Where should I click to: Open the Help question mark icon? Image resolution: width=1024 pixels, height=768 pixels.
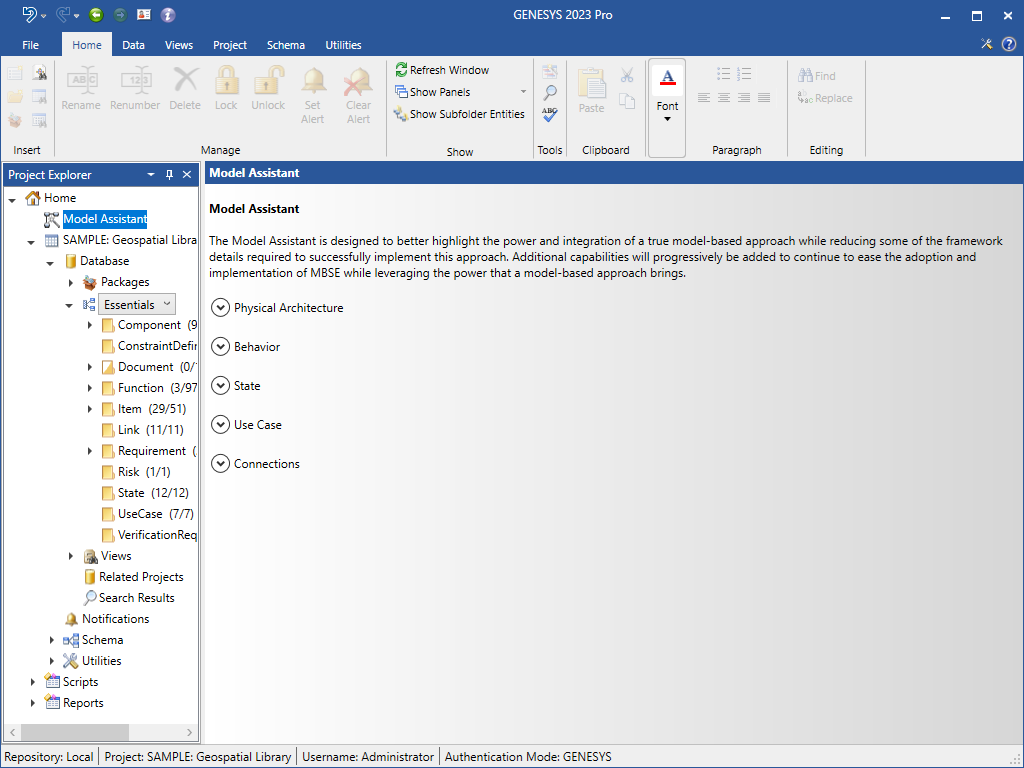coord(1009,44)
